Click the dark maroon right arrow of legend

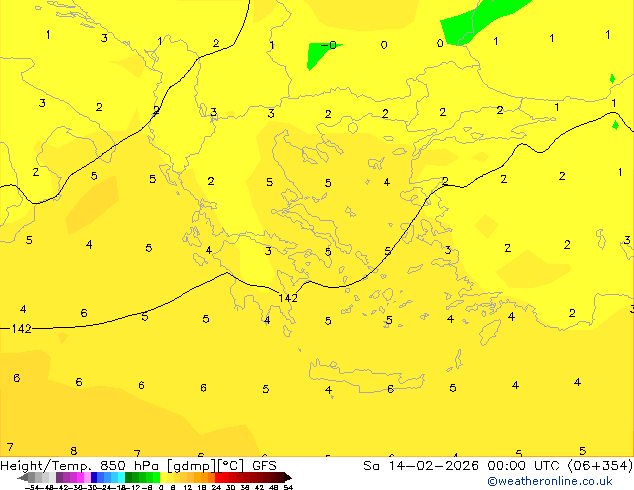(288, 477)
